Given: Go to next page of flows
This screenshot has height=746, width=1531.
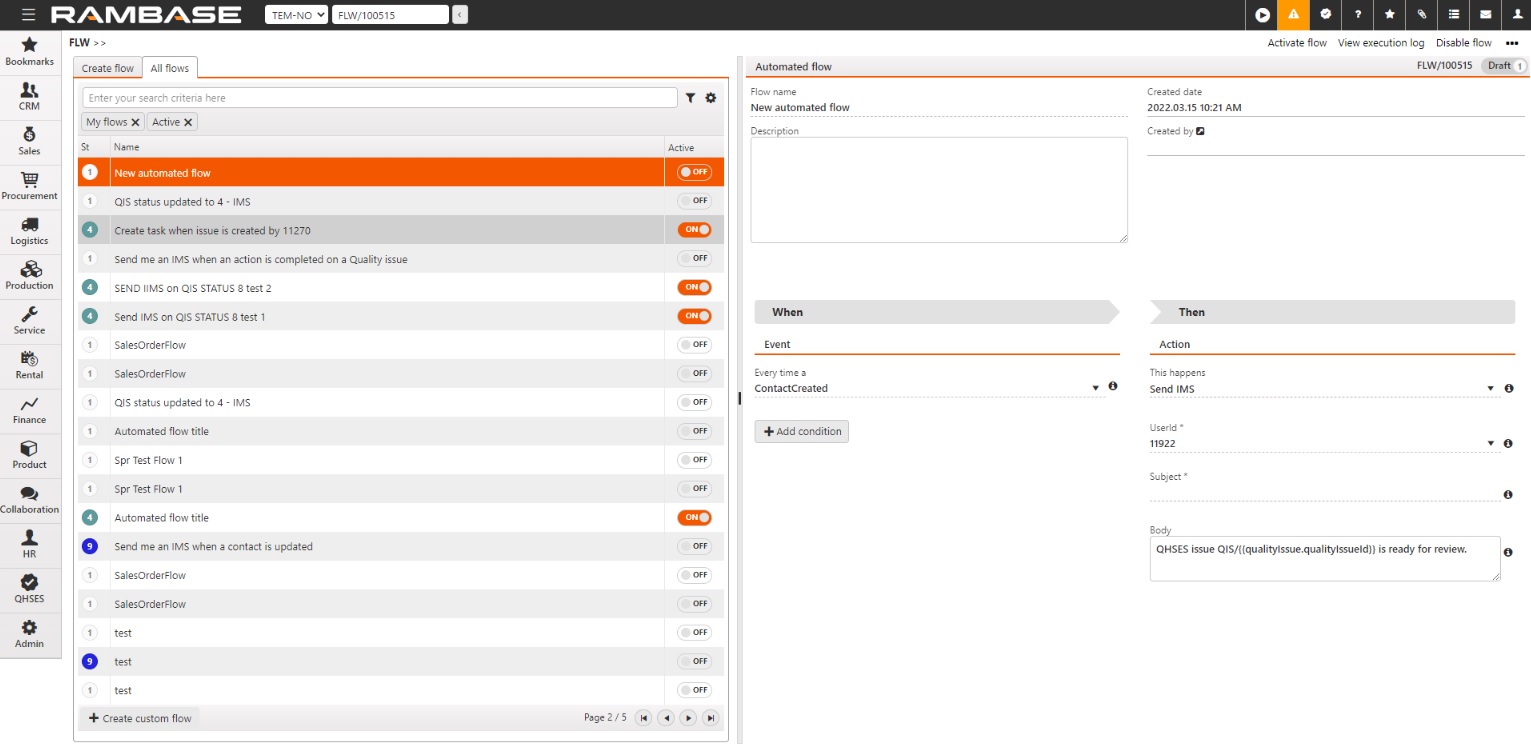Looking at the screenshot, I should click(x=688, y=718).
